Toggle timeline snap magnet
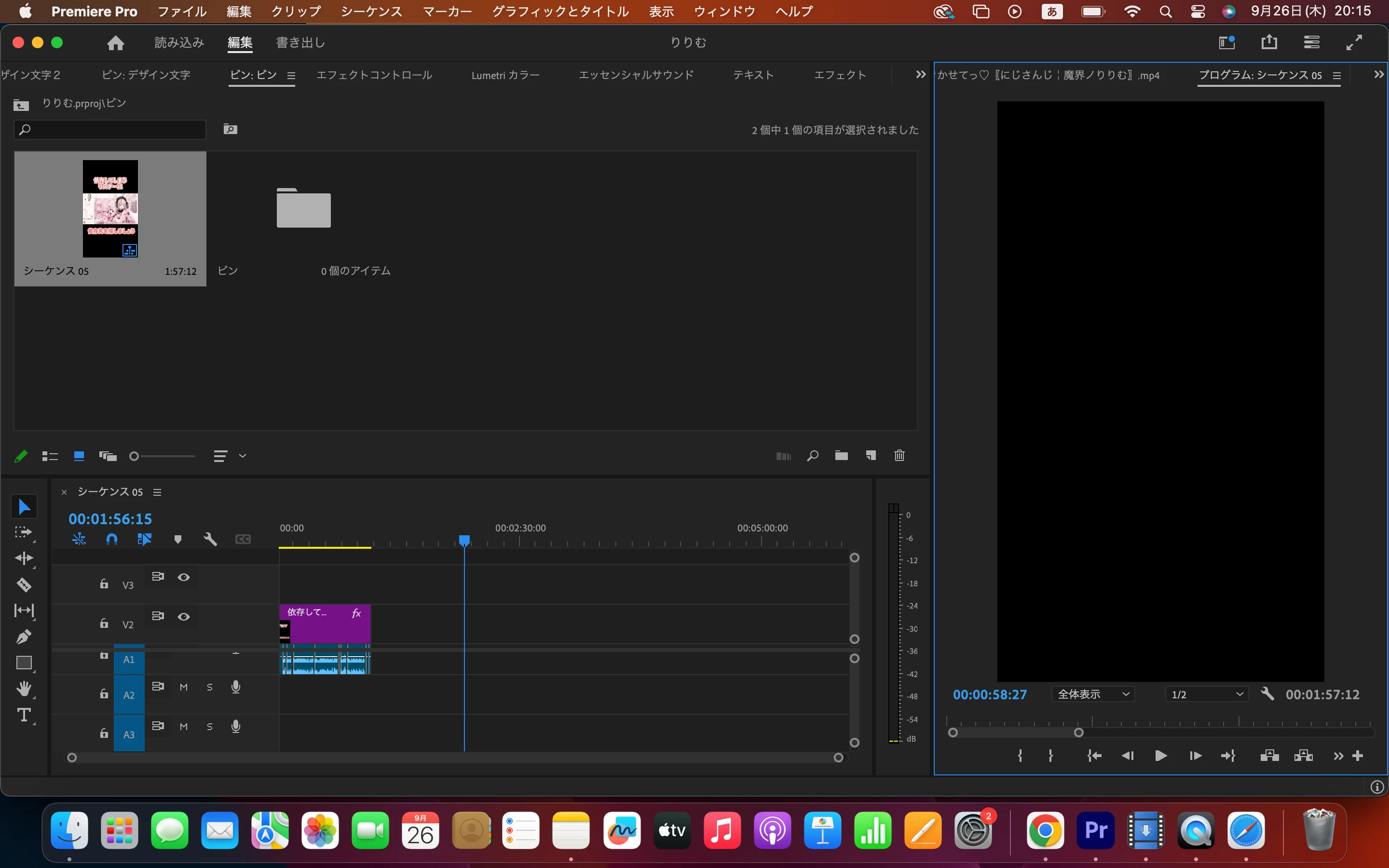Viewport: 1389px width, 868px height. tap(112, 539)
